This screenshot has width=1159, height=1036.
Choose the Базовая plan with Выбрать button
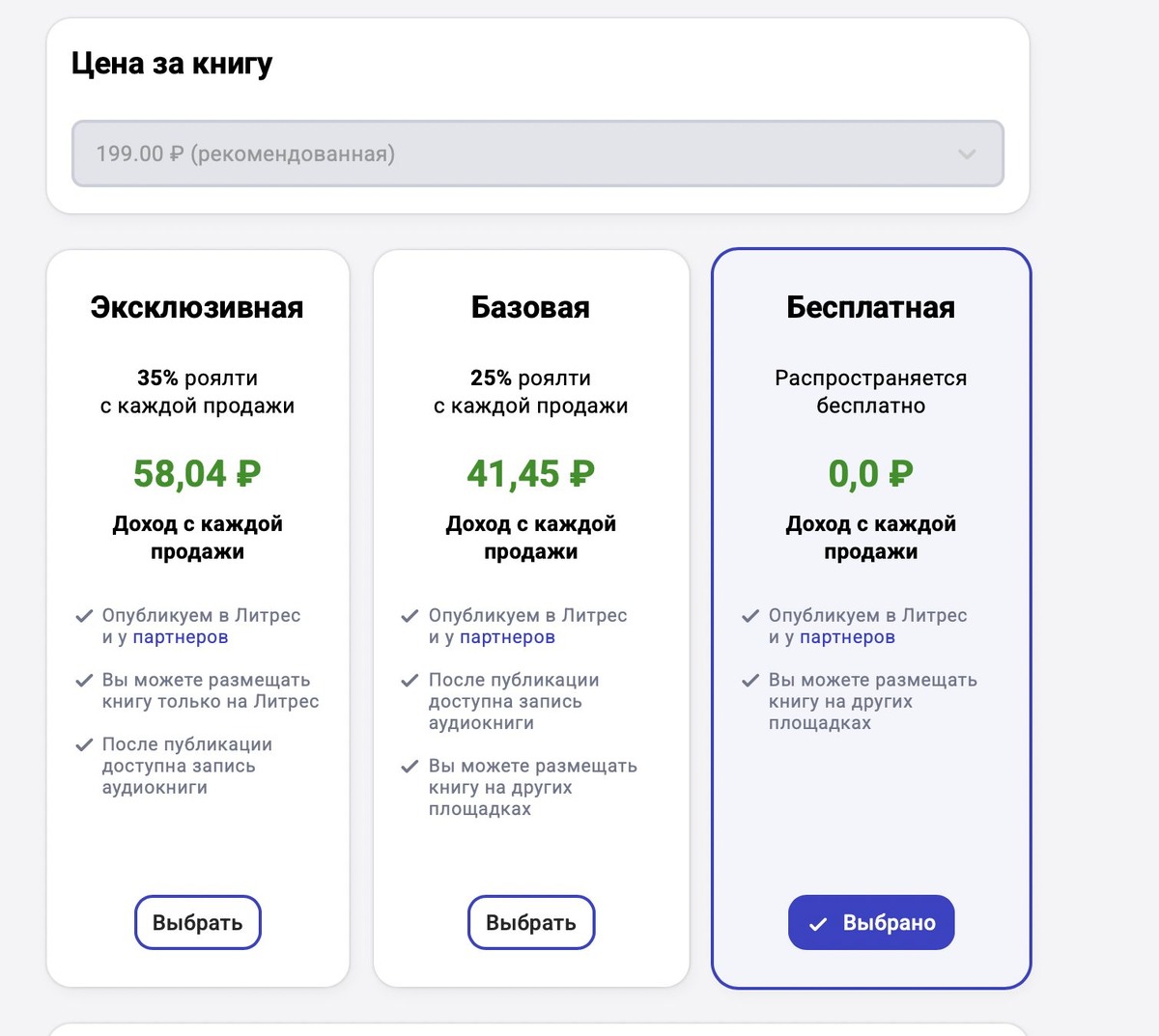click(530, 922)
